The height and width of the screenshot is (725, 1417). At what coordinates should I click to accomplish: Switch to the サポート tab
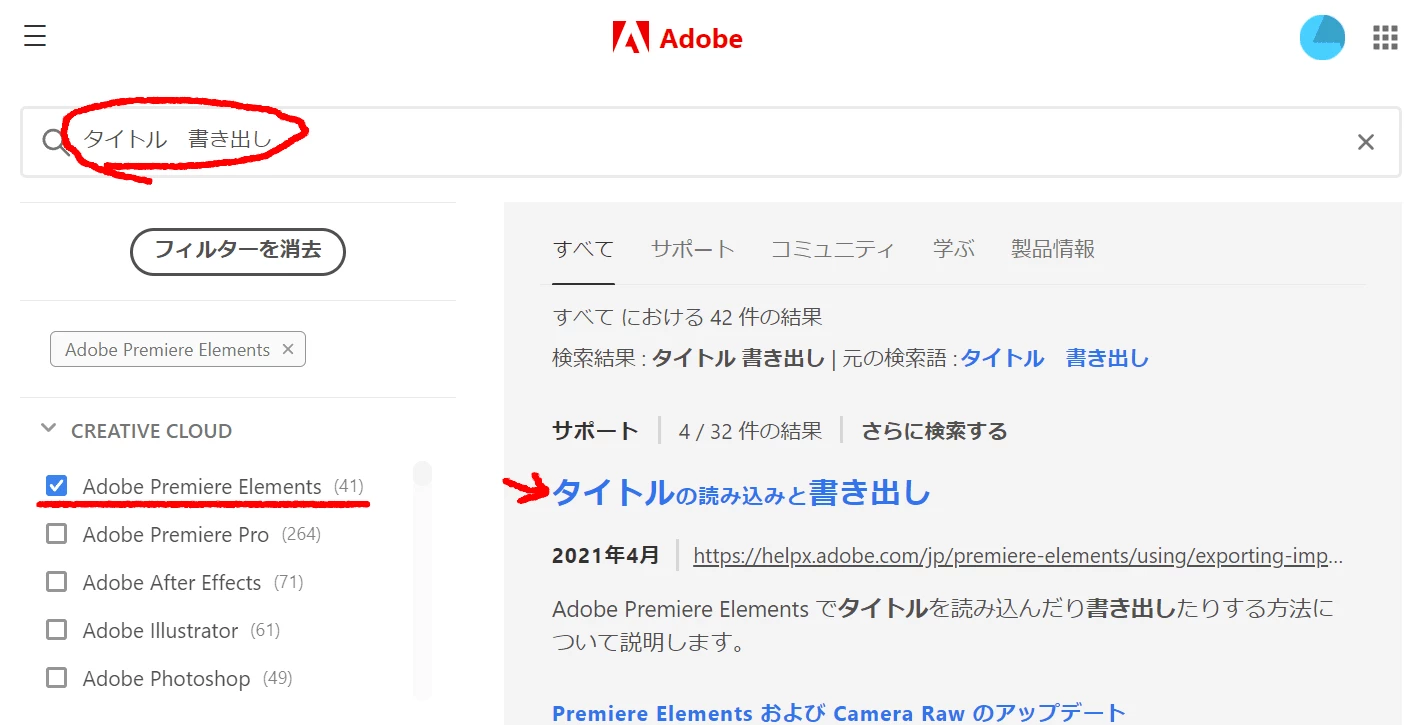[692, 249]
